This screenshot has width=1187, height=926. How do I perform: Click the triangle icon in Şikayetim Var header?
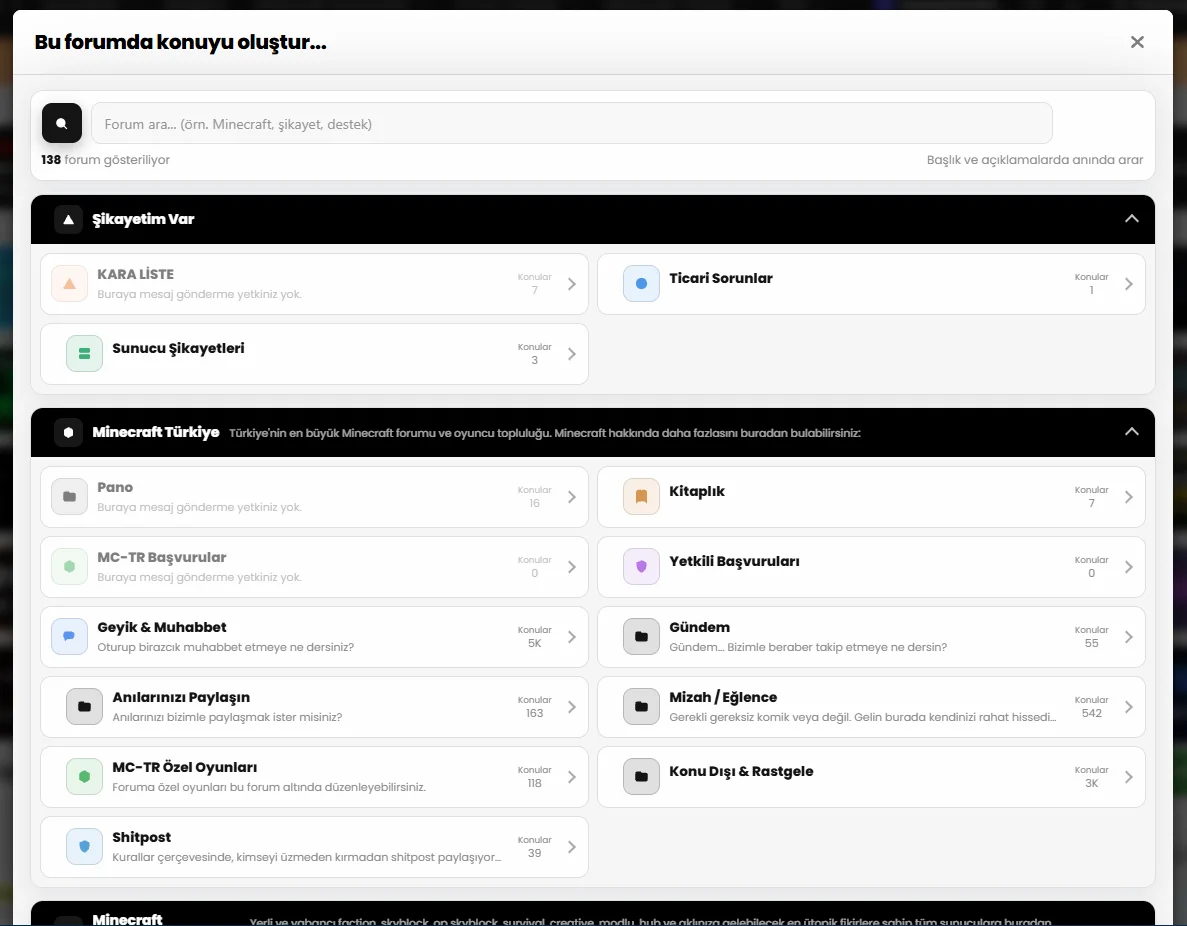click(x=69, y=220)
